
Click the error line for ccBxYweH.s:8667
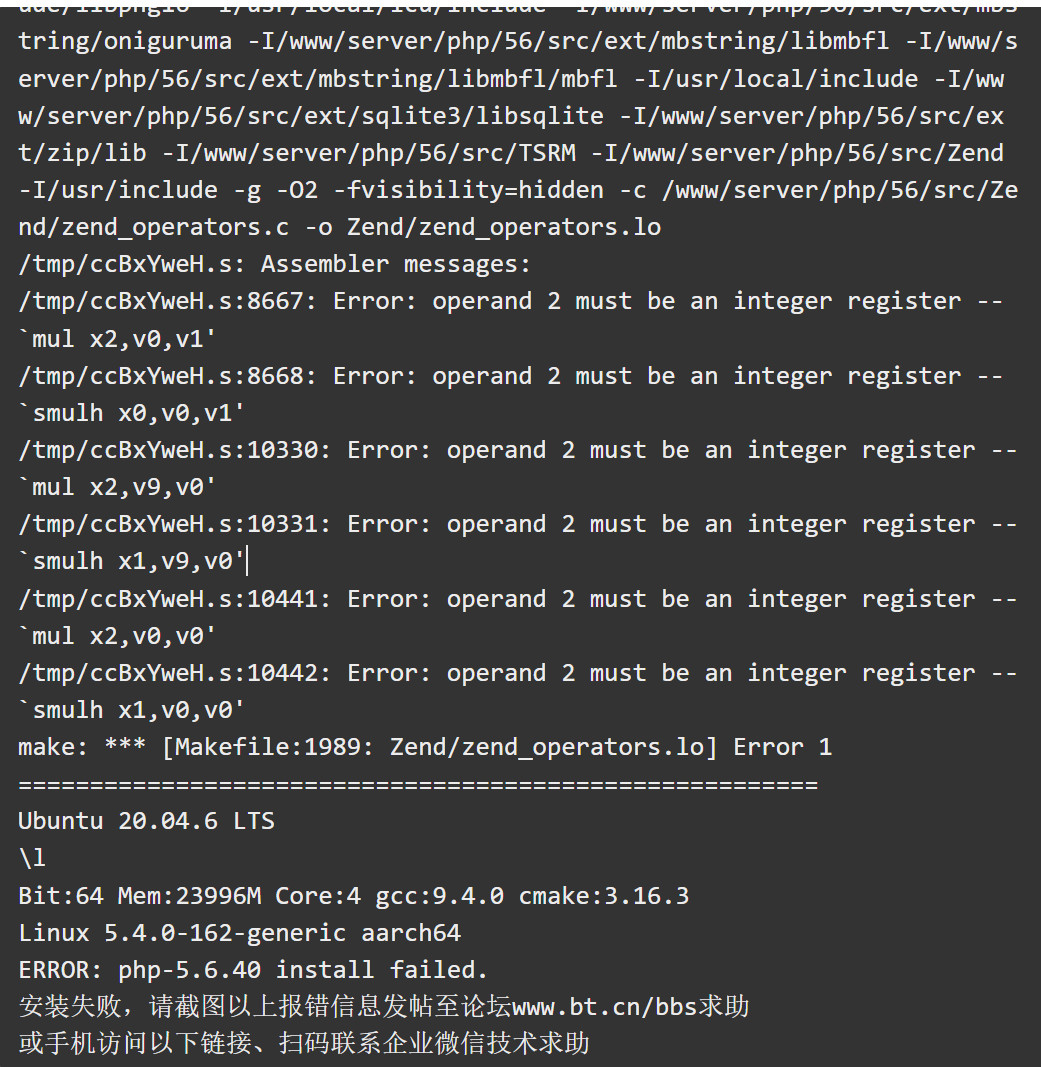point(510,301)
